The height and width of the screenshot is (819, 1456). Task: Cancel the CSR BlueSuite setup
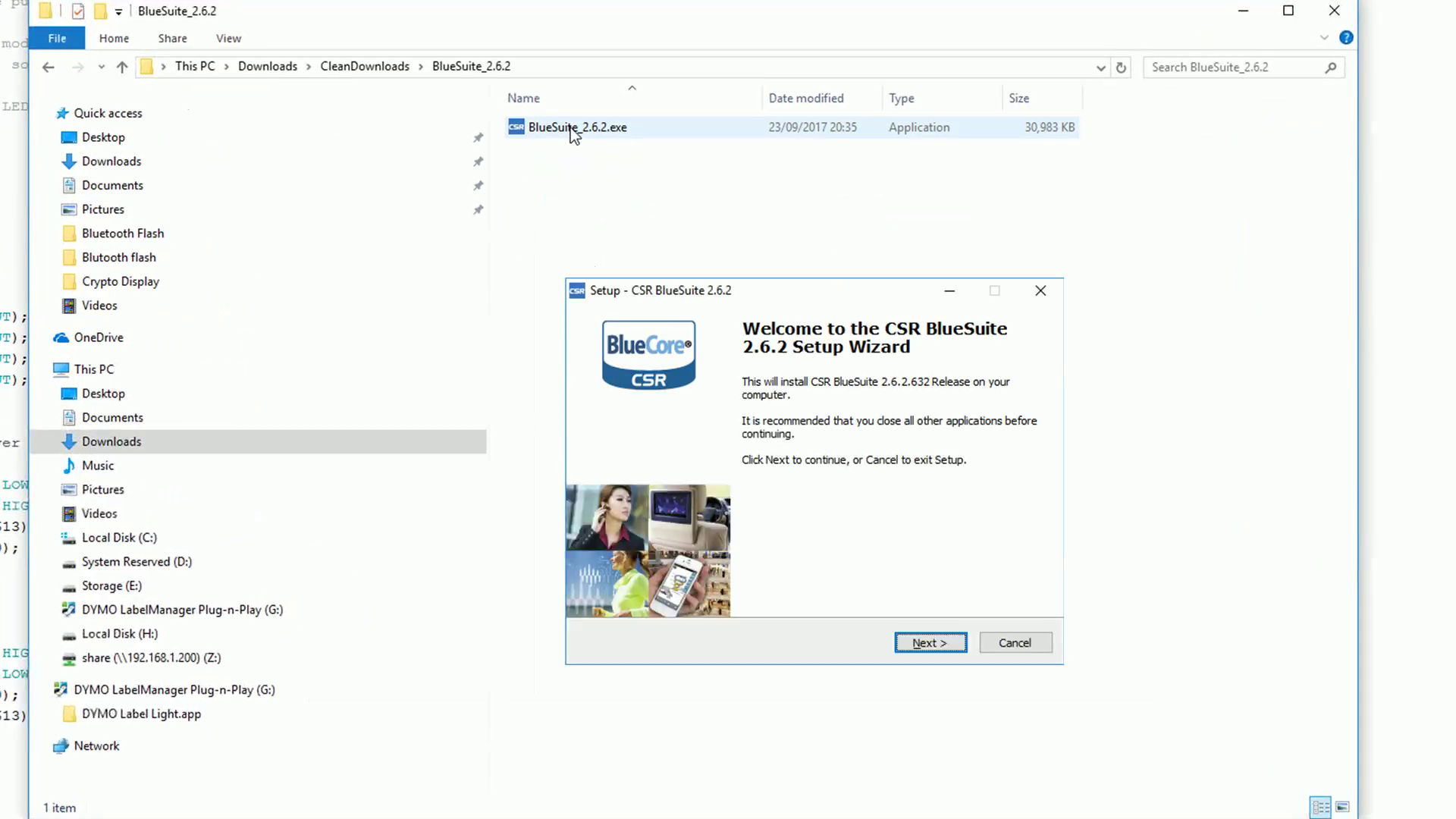click(1015, 642)
